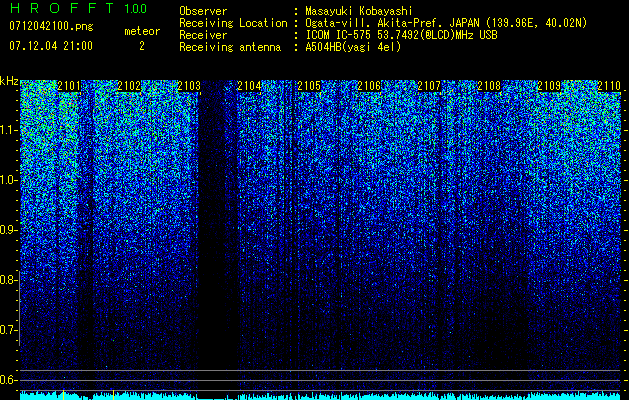This screenshot has height=400, width=629.
Task: Click the 2106 time marker
Action: click(x=369, y=86)
